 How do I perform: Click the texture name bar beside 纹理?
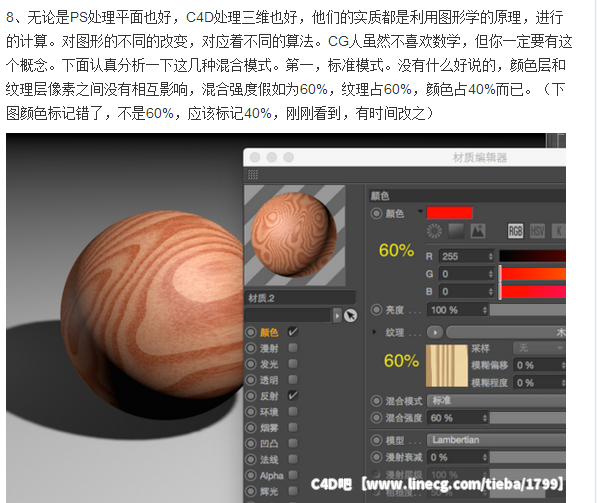[x=506, y=332]
